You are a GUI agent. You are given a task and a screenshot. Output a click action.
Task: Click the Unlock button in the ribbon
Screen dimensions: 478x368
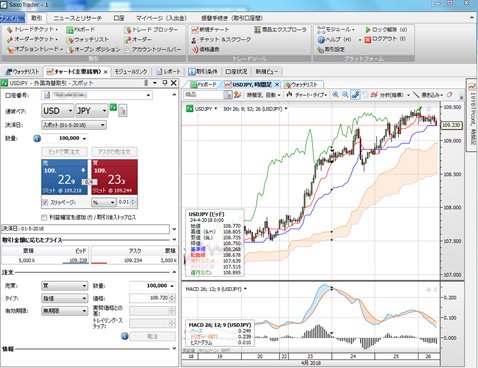386,29
